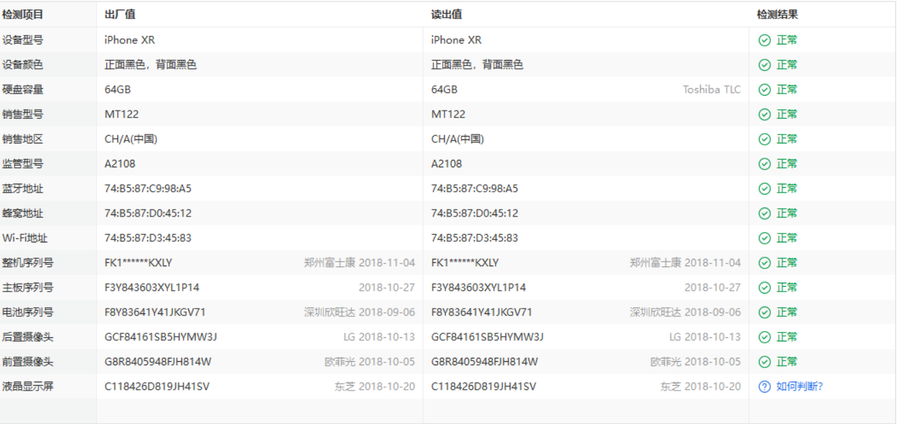The image size is (900, 424).
Task: Click the green check icon in the 电池序列号 row
Action: 764,312
